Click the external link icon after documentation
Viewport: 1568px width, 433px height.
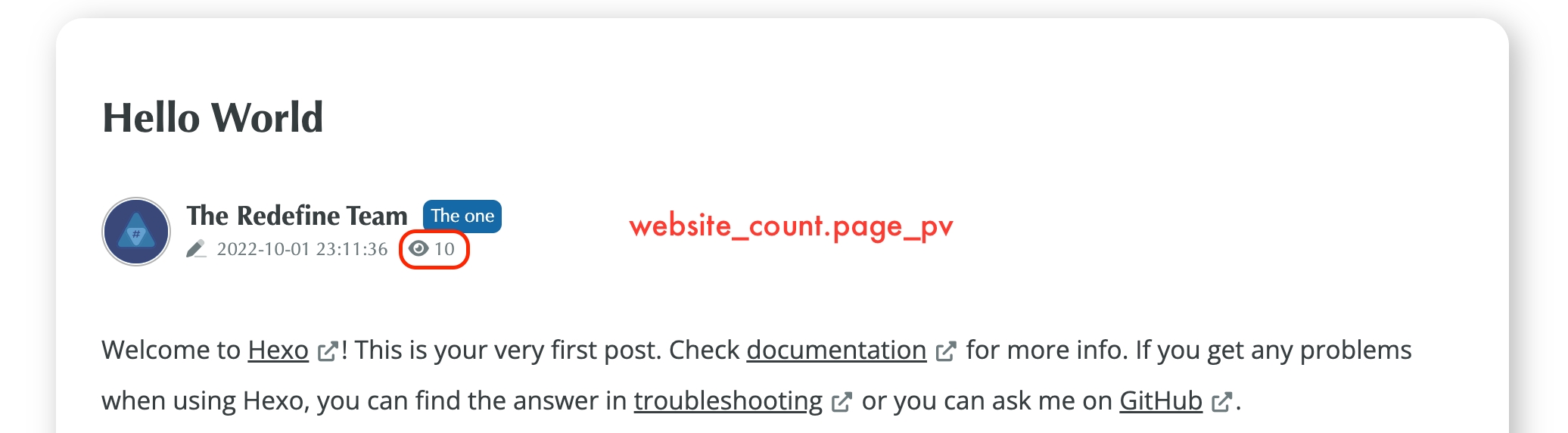click(x=945, y=352)
